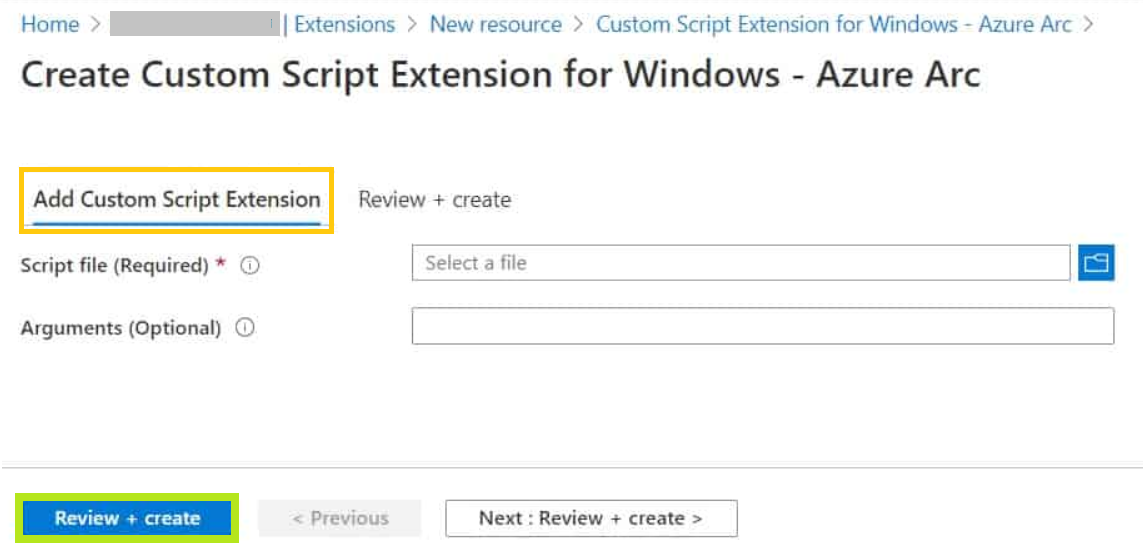This screenshot has height=557, width=1143.
Task: Click the Arguments (Optional) label
Action: click(121, 329)
